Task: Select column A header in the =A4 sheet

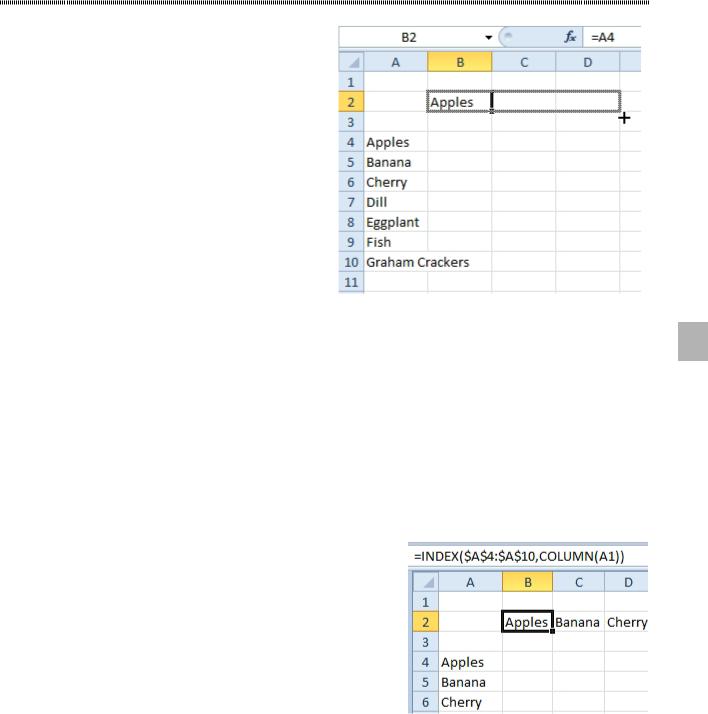Action: (396, 62)
